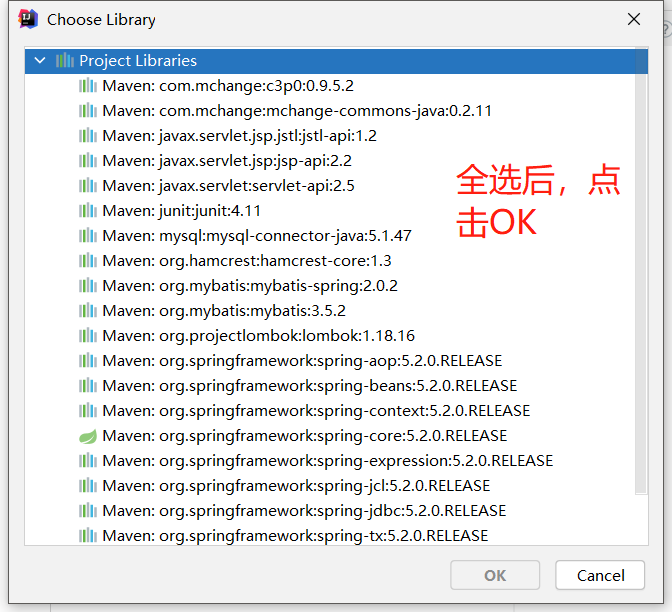Click library icon beside spring-aop:5.2.0.RELEASE
This screenshot has width=672, height=612.
(88, 361)
